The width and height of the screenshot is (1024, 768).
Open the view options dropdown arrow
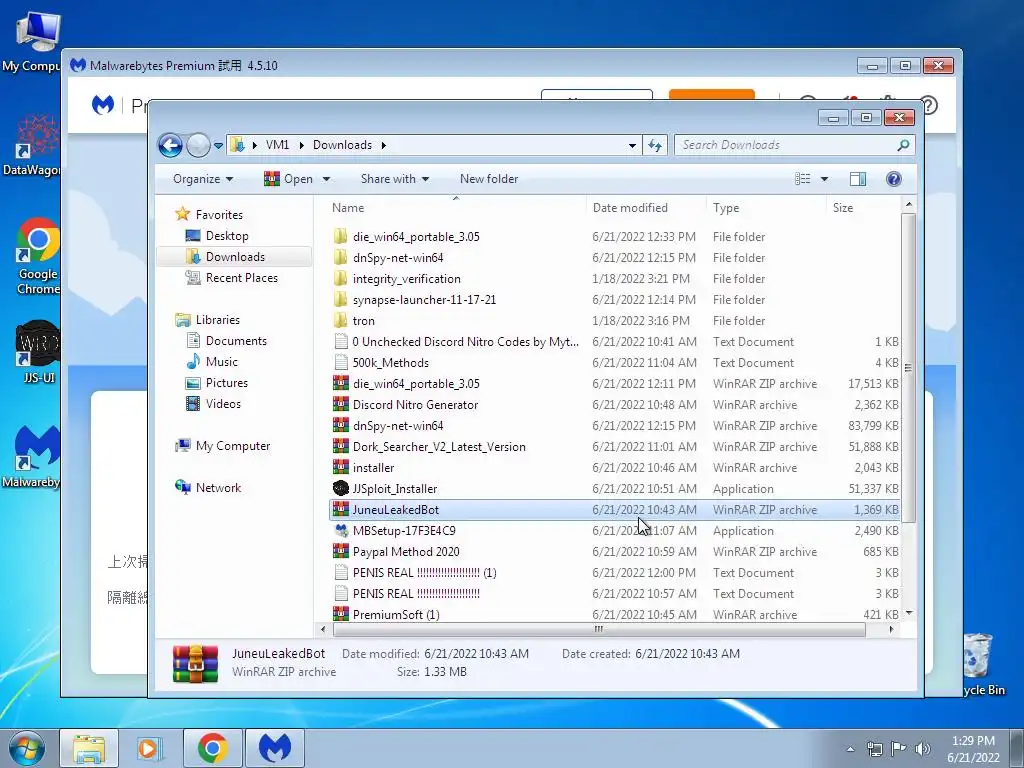click(x=824, y=179)
